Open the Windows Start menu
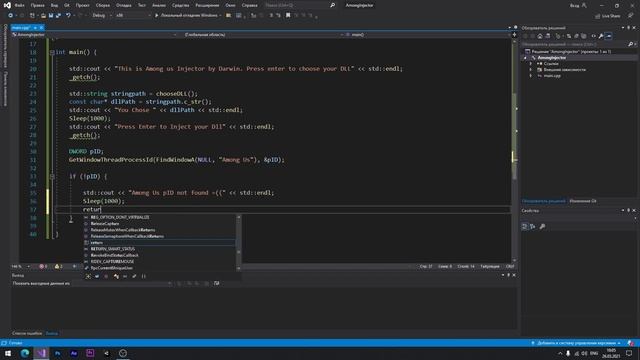 point(8,353)
